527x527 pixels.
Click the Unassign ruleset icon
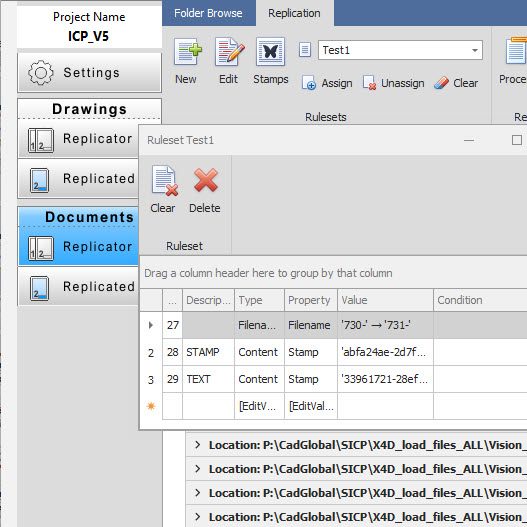point(369,83)
